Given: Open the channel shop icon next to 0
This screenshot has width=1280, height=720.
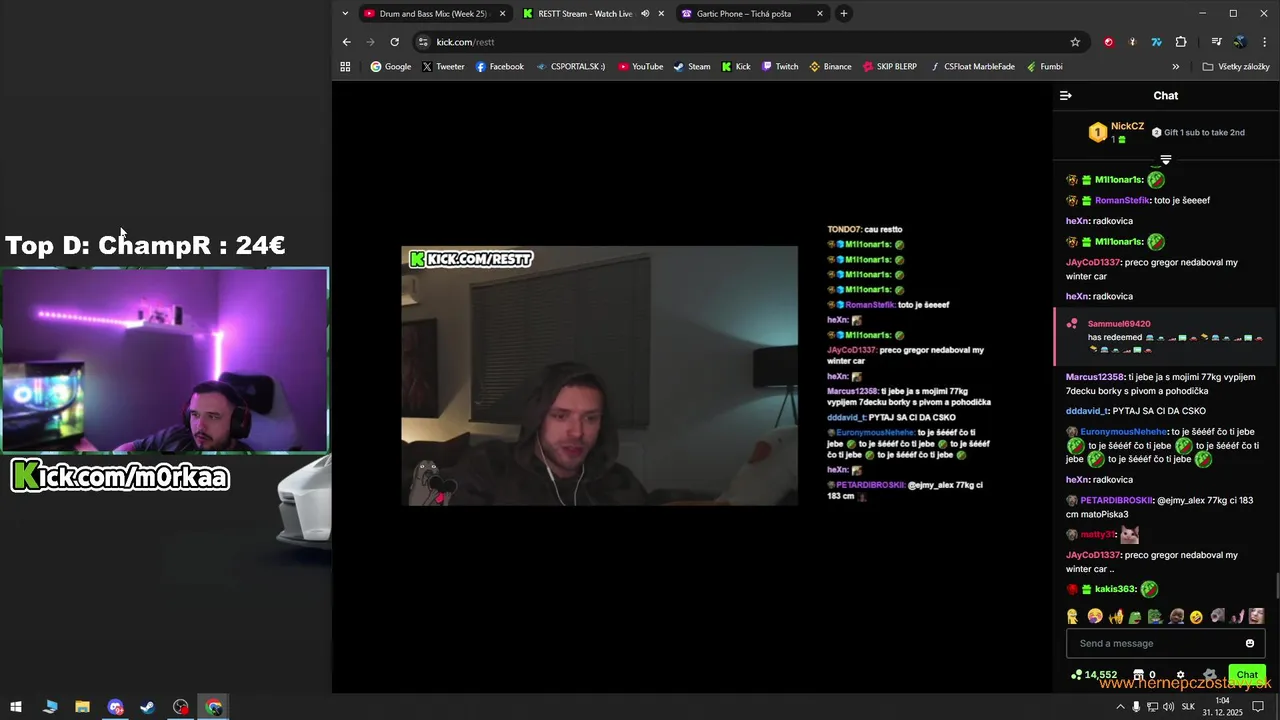Looking at the screenshot, I should 1138,675.
